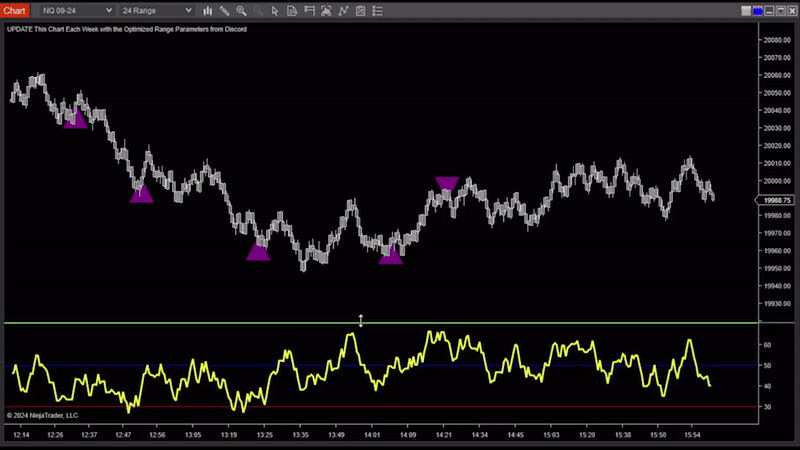Image resolution: width=800 pixels, height=450 pixels.
Task: Select the drawing tools pencil icon
Action: (225, 10)
